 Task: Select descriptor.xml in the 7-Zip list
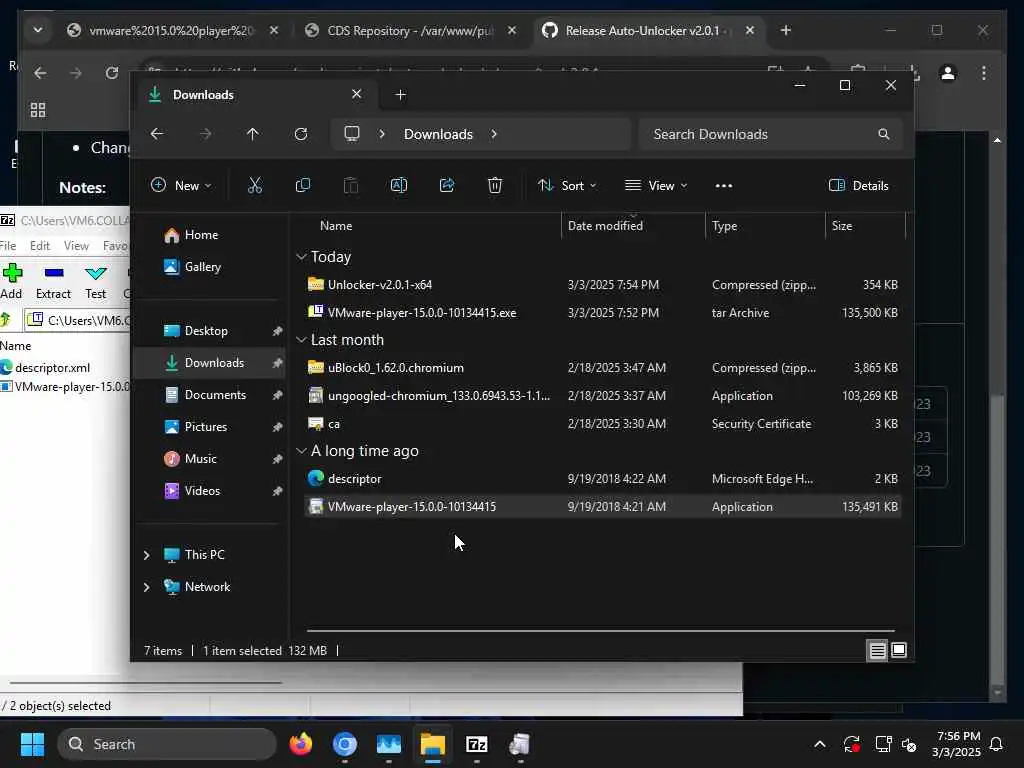(52, 368)
